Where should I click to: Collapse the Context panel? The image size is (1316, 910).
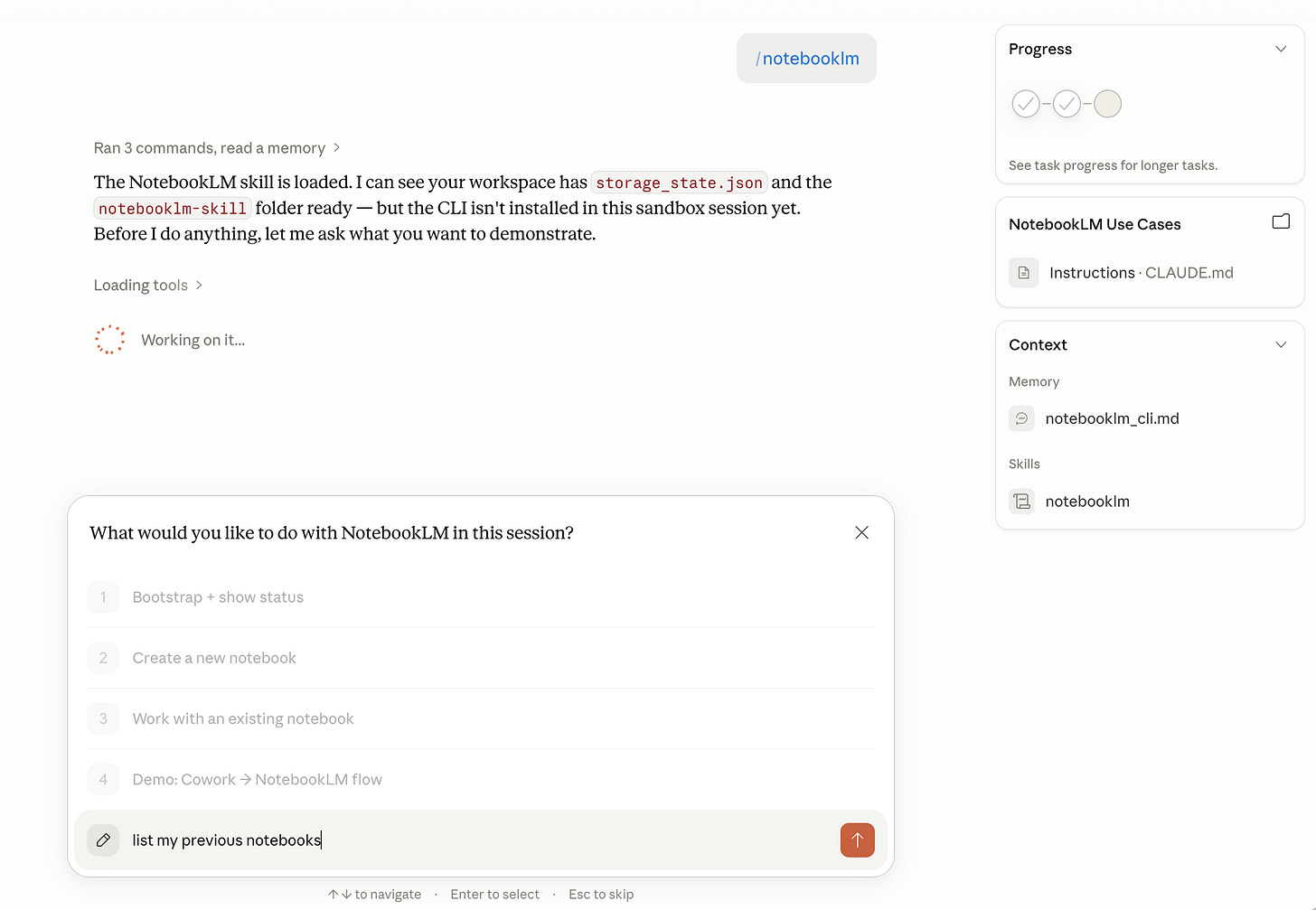[1281, 344]
